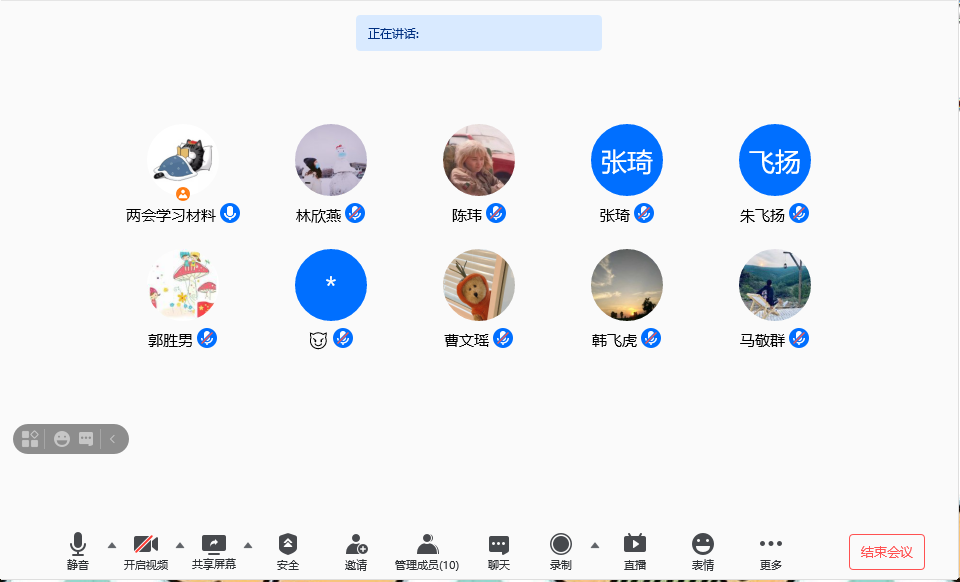Click the name text 马敬群
The image size is (960, 582).
tap(762, 340)
